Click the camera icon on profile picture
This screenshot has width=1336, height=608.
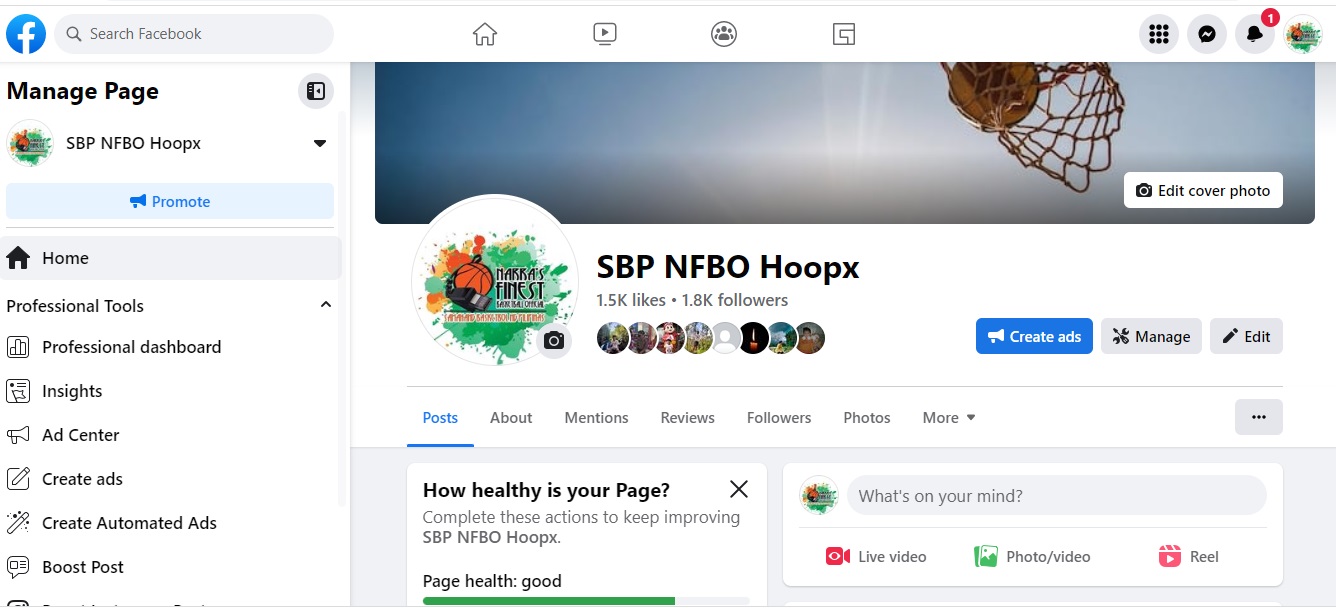tap(554, 341)
